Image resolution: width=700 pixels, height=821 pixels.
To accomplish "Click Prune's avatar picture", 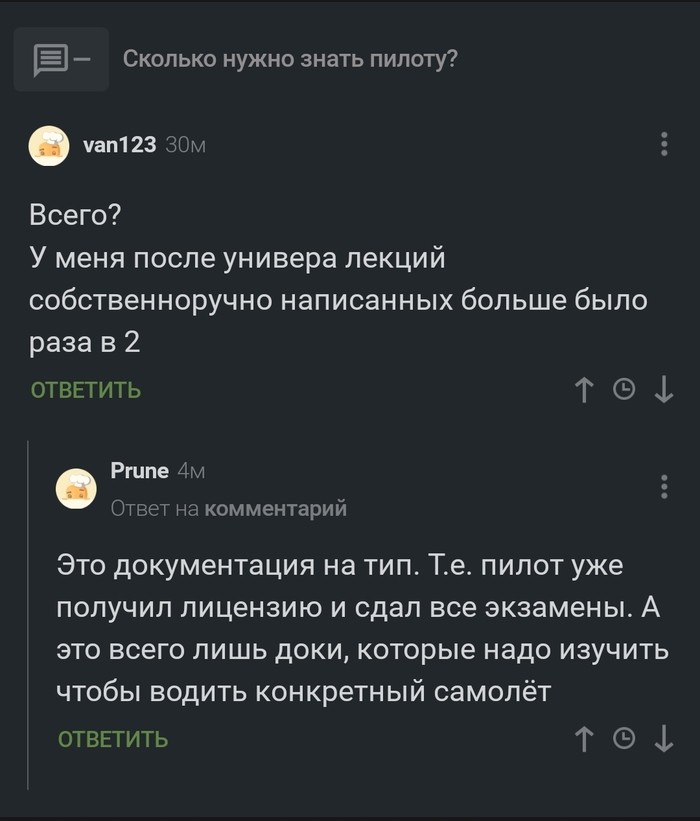I will pos(76,488).
